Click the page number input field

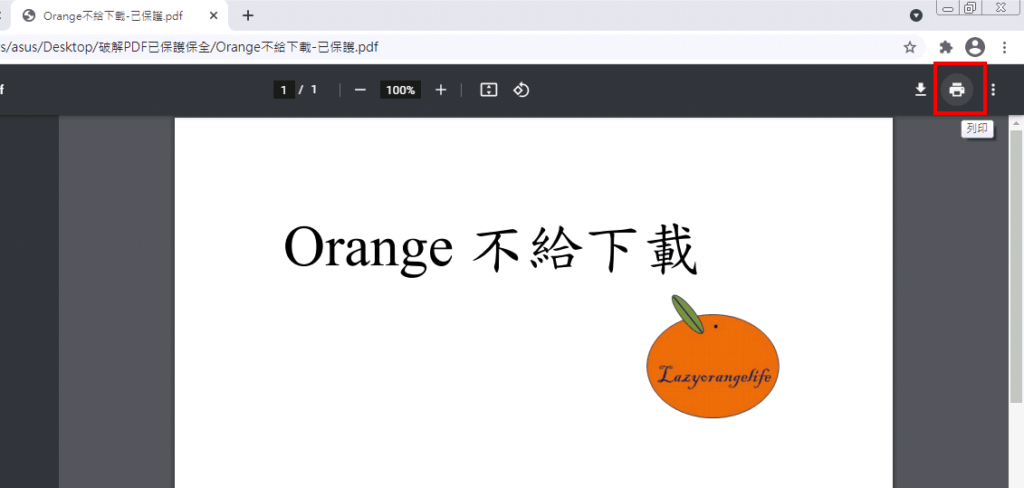click(x=284, y=90)
